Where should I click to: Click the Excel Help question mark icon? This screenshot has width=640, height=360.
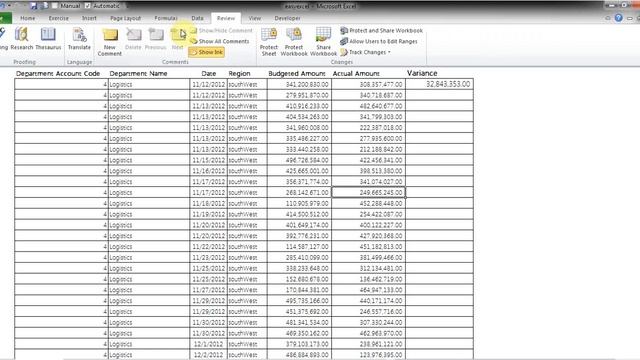pos(618,18)
